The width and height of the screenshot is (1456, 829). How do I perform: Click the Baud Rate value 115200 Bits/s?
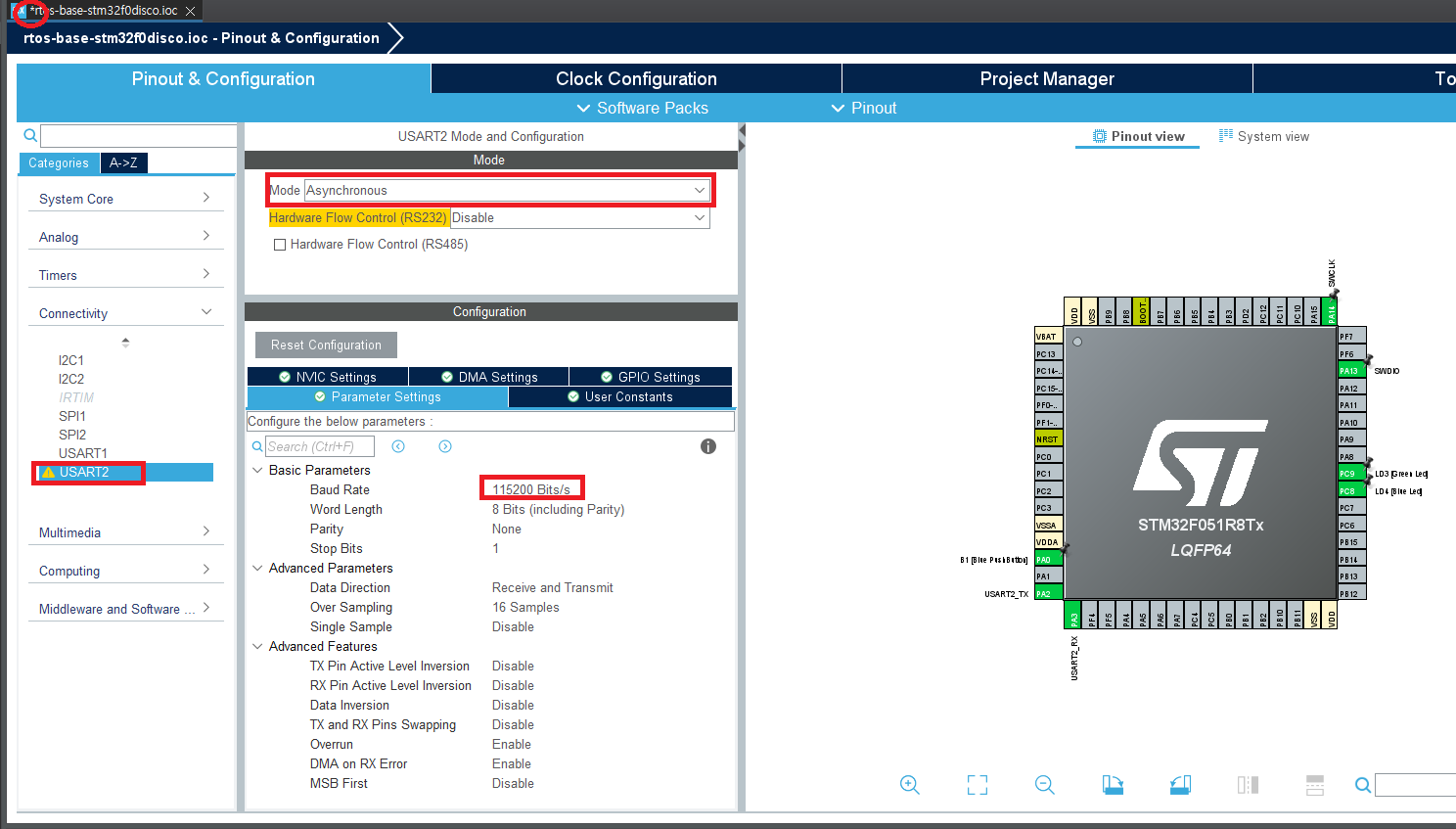coord(531,489)
